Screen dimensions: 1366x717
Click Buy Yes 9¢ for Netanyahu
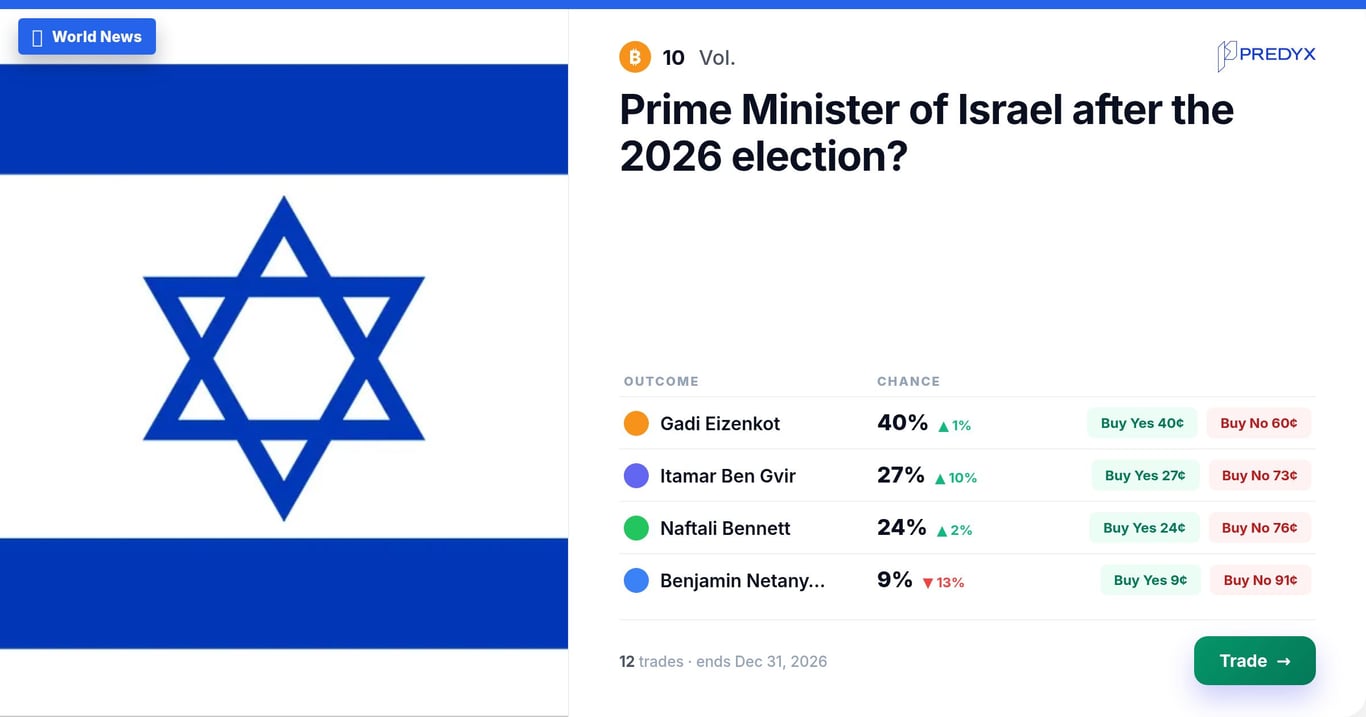click(1150, 580)
